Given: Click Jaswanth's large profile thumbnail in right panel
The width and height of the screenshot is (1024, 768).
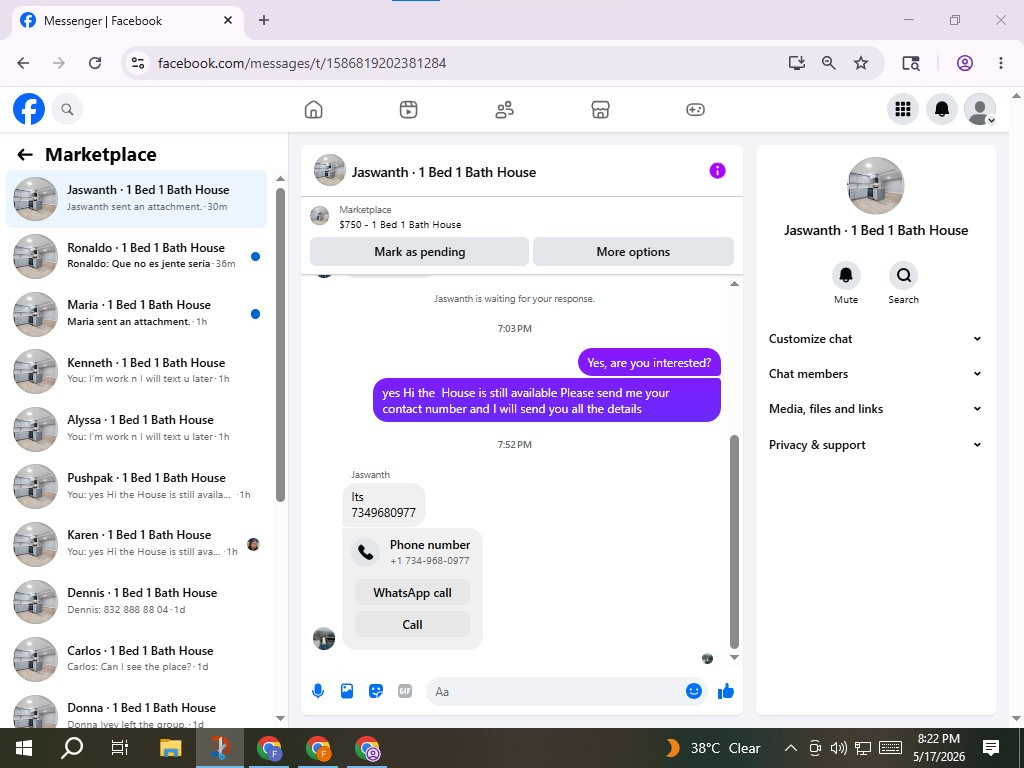Looking at the screenshot, I should point(875,185).
